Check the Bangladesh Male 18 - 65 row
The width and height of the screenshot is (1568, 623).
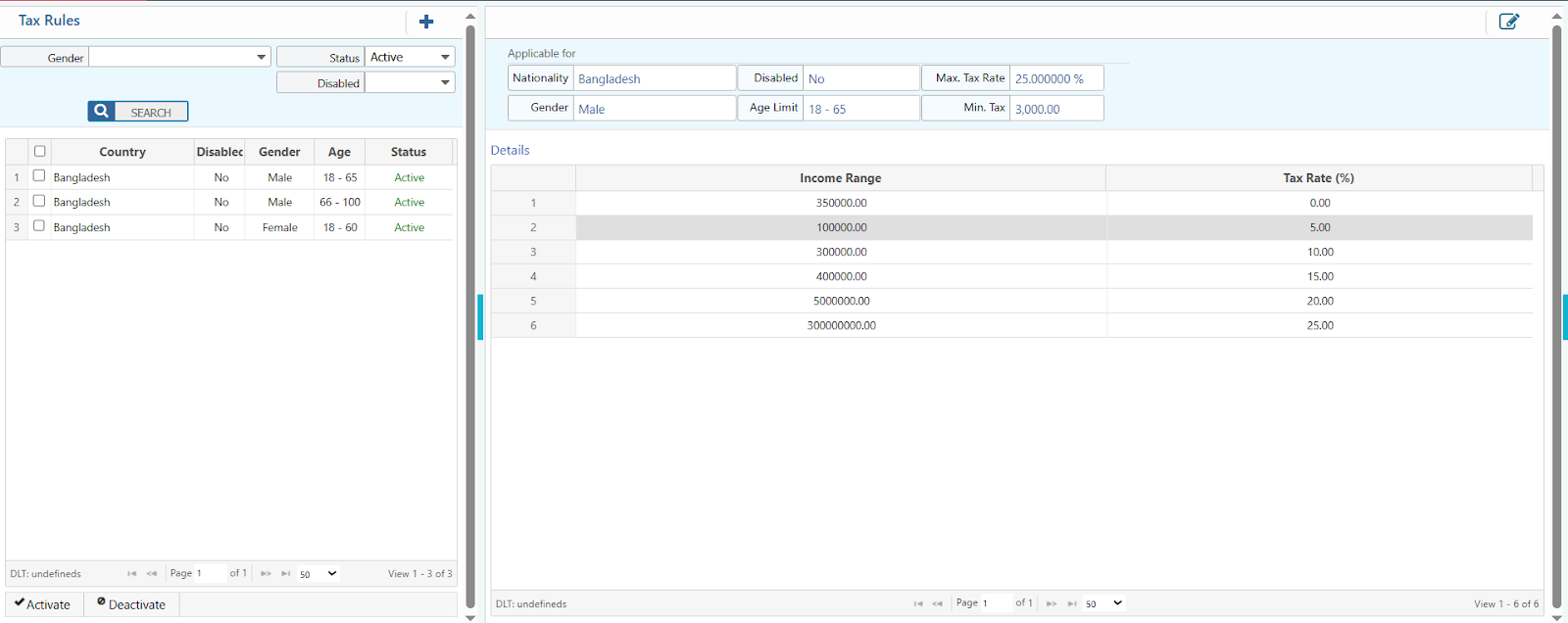pos(39,175)
